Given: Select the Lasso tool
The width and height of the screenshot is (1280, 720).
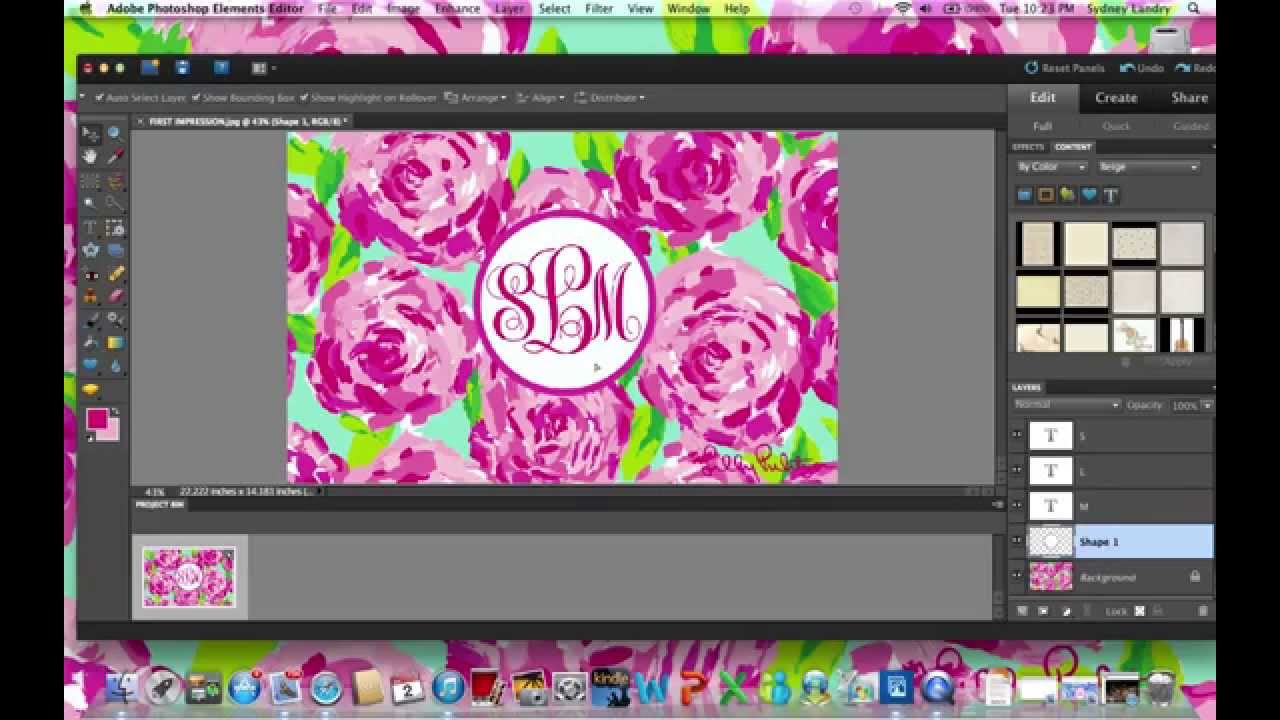Looking at the screenshot, I should click(115, 181).
